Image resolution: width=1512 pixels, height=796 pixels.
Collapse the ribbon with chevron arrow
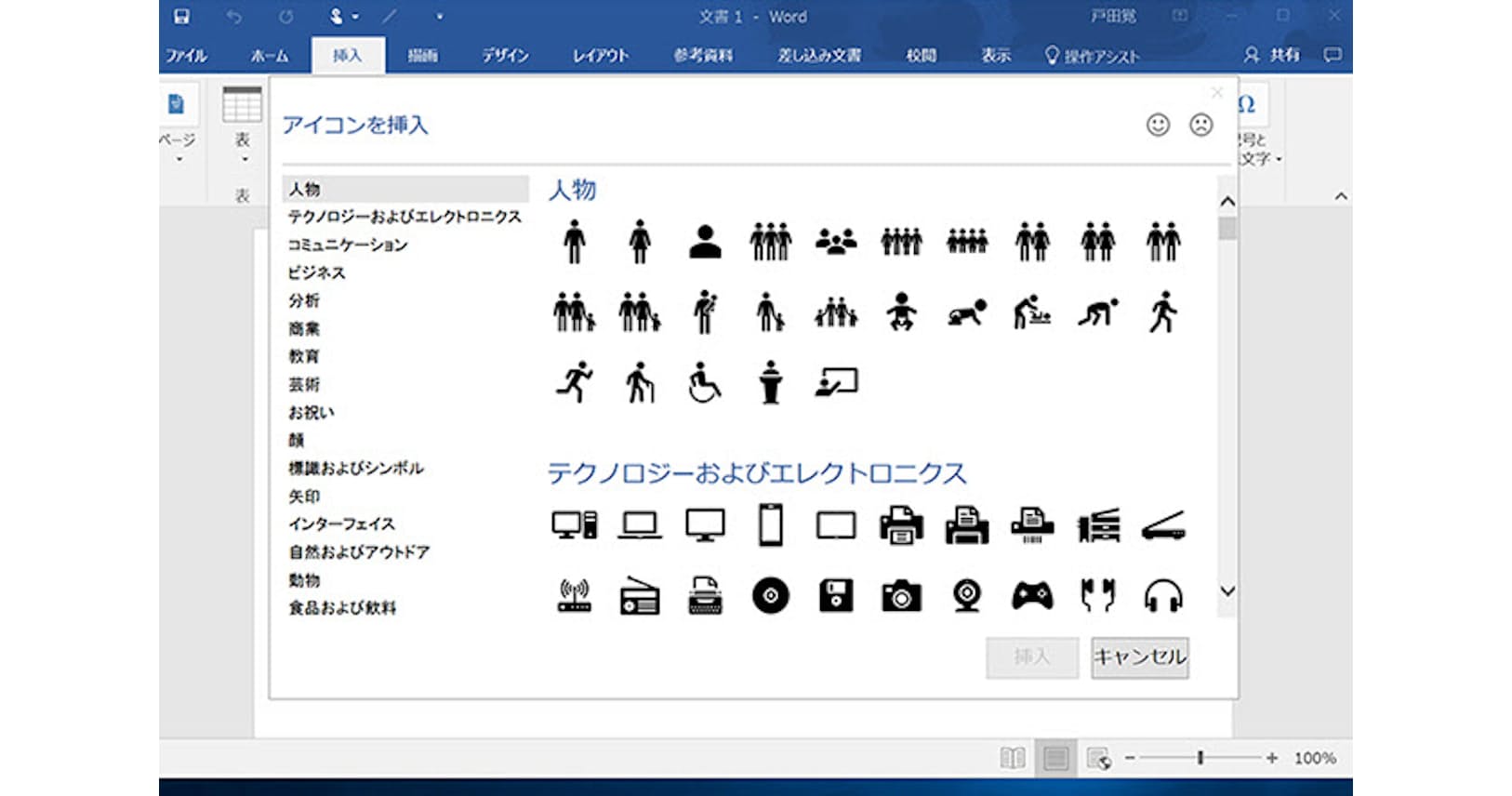[1341, 196]
